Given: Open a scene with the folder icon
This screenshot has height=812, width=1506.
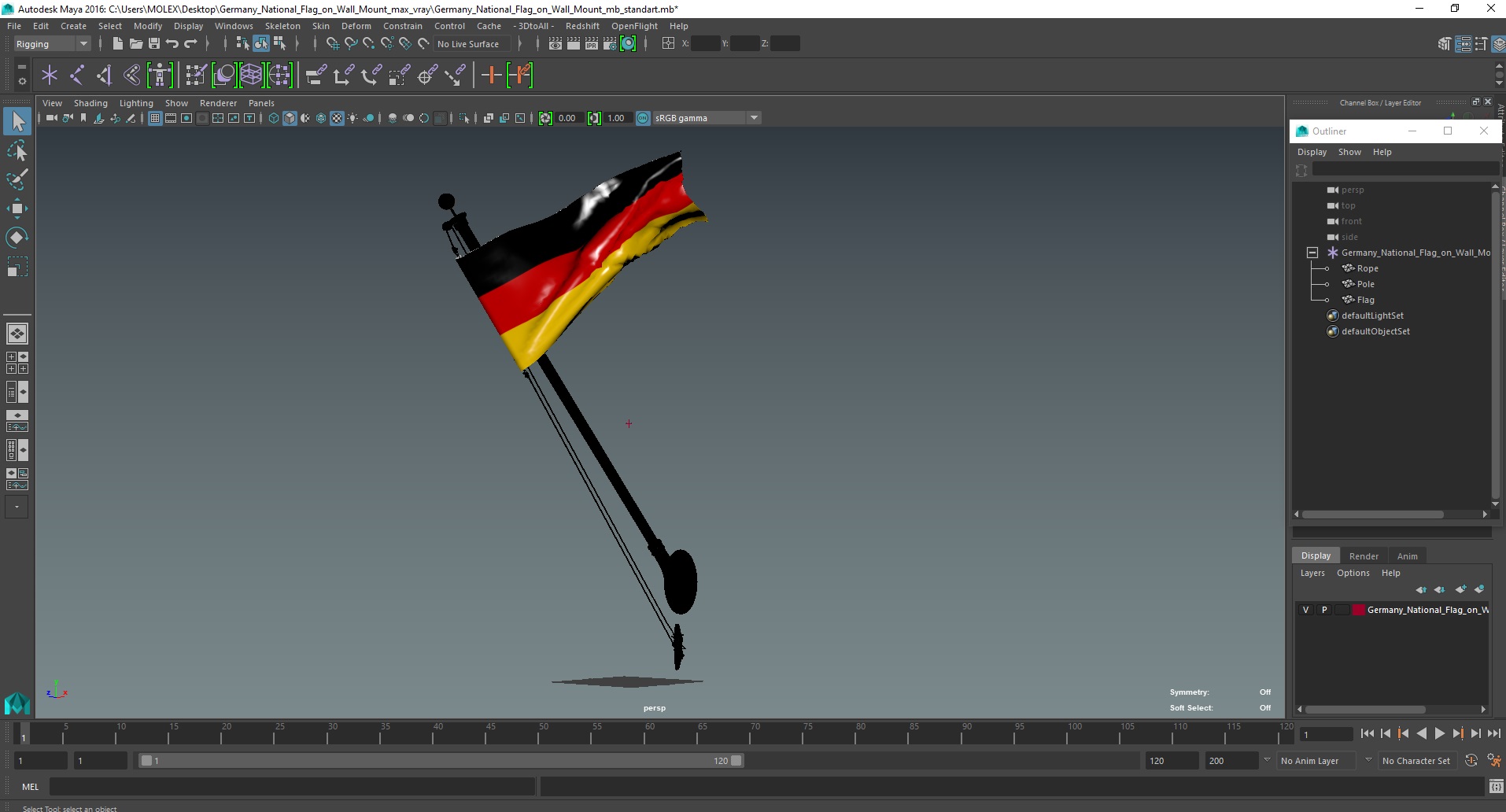Looking at the screenshot, I should (x=135, y=44).
